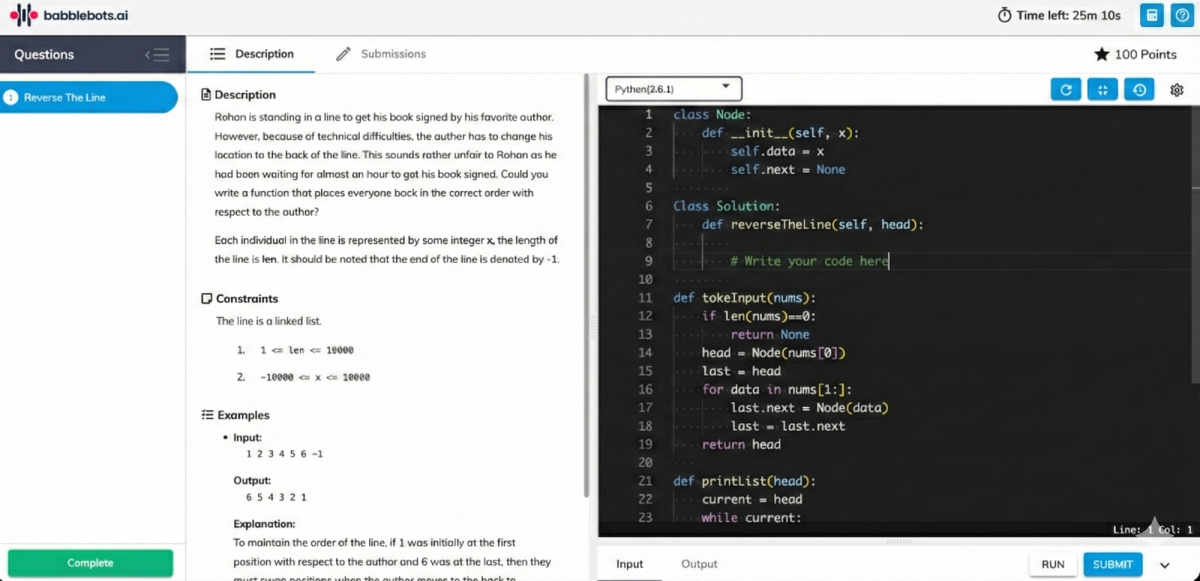Click the star icon beside 100 Points
Viewport: 1200px width, 581px height.
pos(1101,54)
